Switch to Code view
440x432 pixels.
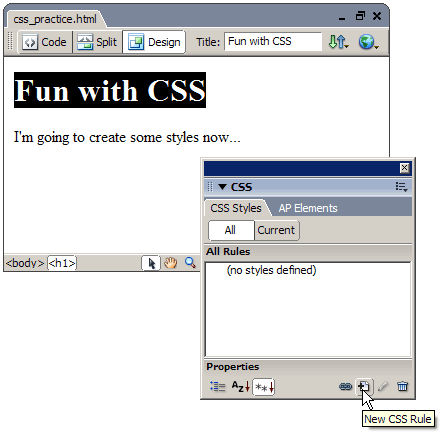pyautogui.click(x=45, y=42)
